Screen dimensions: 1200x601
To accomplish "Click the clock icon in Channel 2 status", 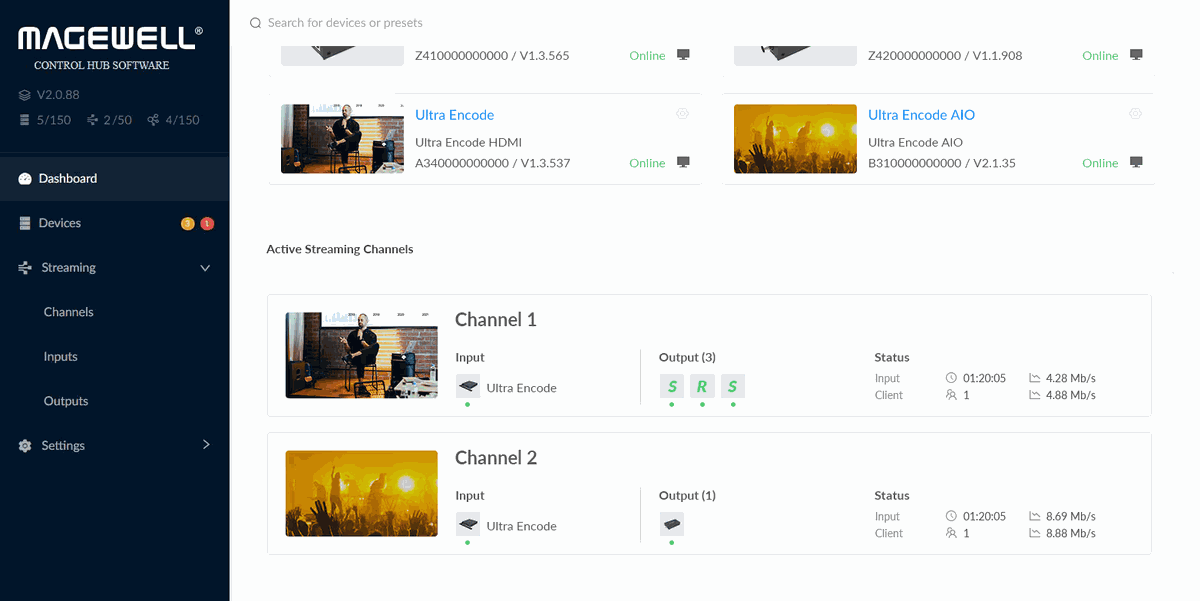I will pyautogui.click(x=951, y=516).
